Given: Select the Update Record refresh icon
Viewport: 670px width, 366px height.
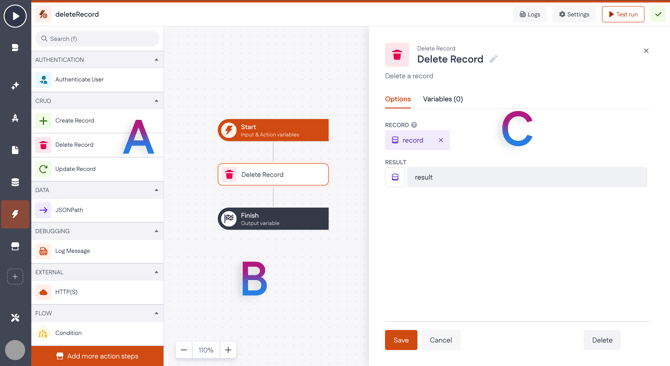Looking at the screenshot, I should coord(43,169).
